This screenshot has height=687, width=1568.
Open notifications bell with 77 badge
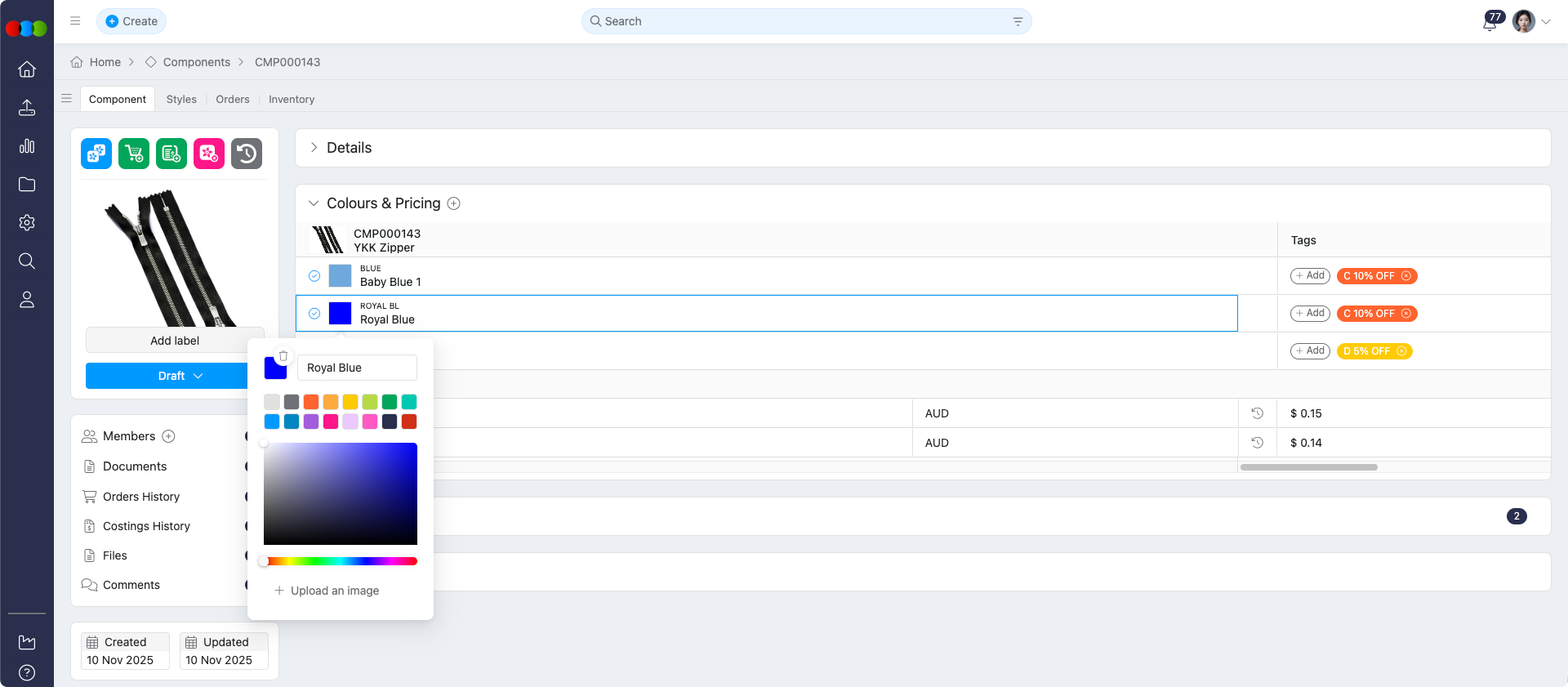(x=1491, y=21)
